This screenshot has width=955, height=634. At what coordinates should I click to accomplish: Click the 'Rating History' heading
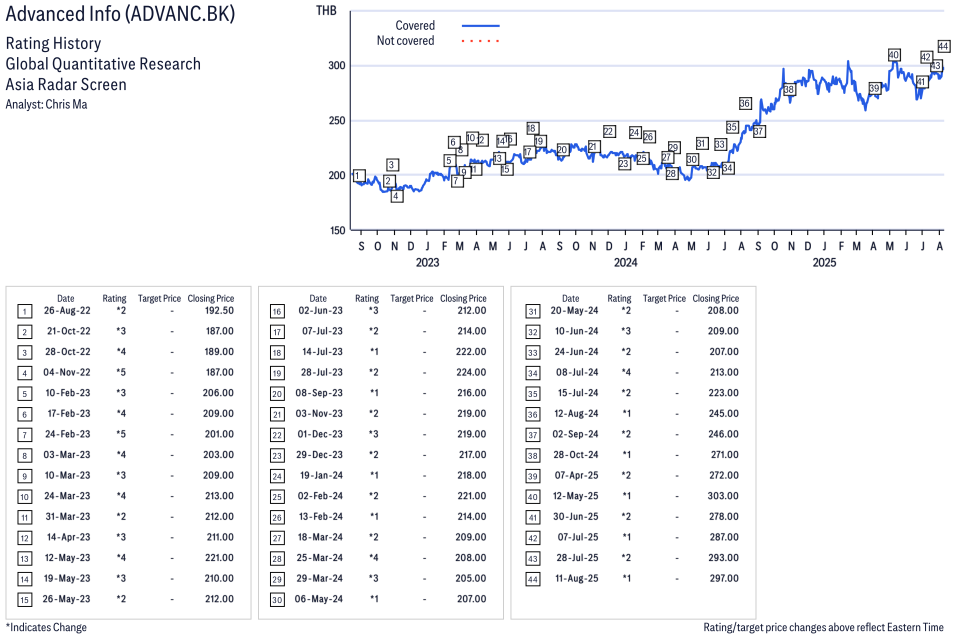[x=54, y=44]
